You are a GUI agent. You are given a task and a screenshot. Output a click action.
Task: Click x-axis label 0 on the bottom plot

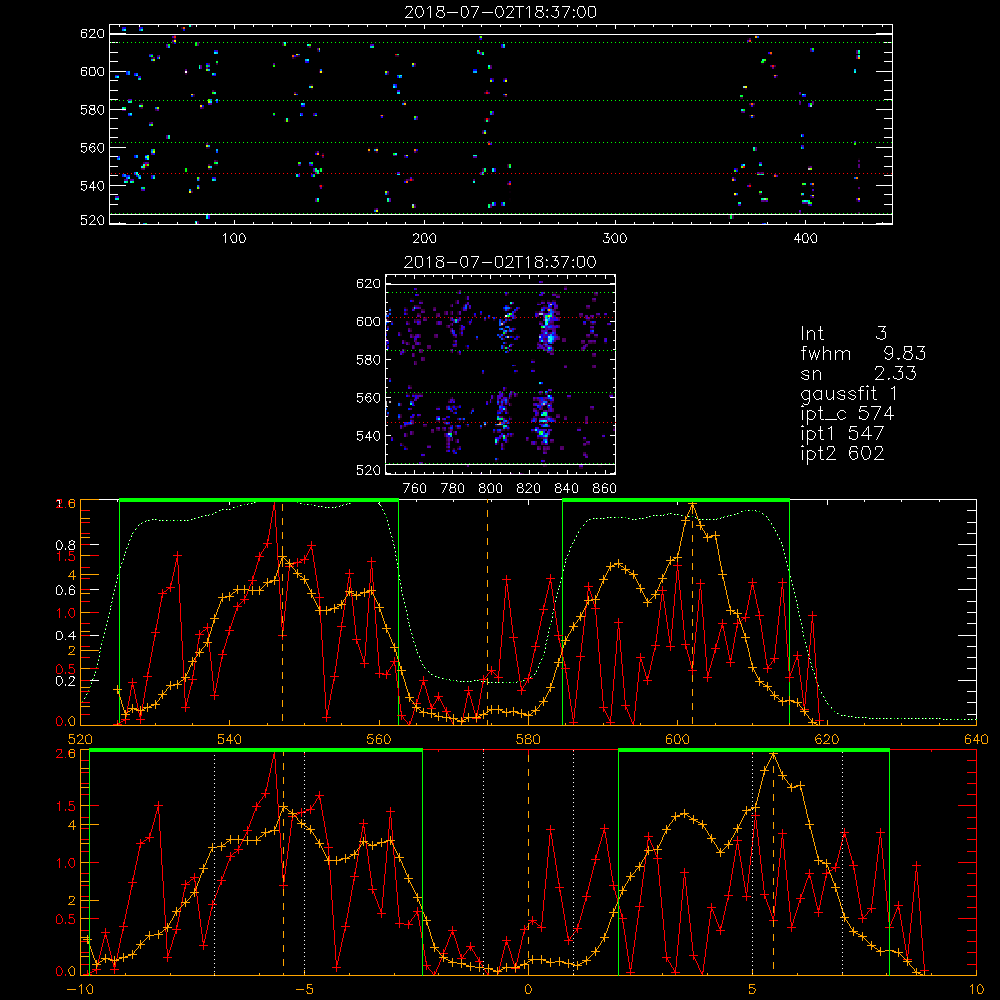pos(528,990)
